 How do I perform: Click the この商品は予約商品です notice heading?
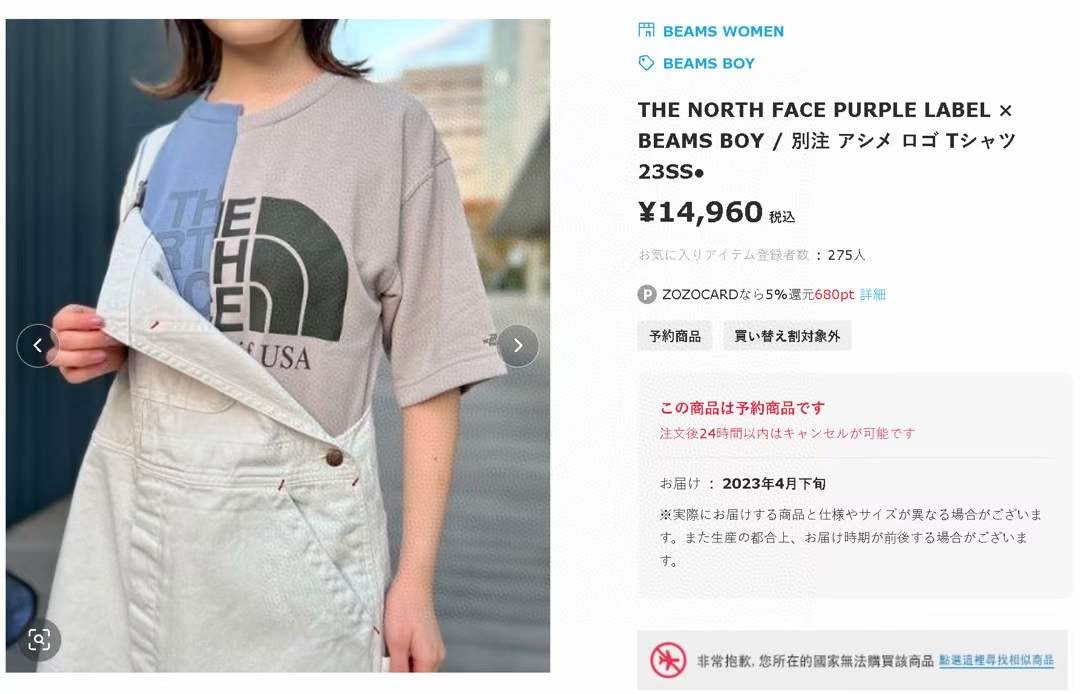pos(742,408)
